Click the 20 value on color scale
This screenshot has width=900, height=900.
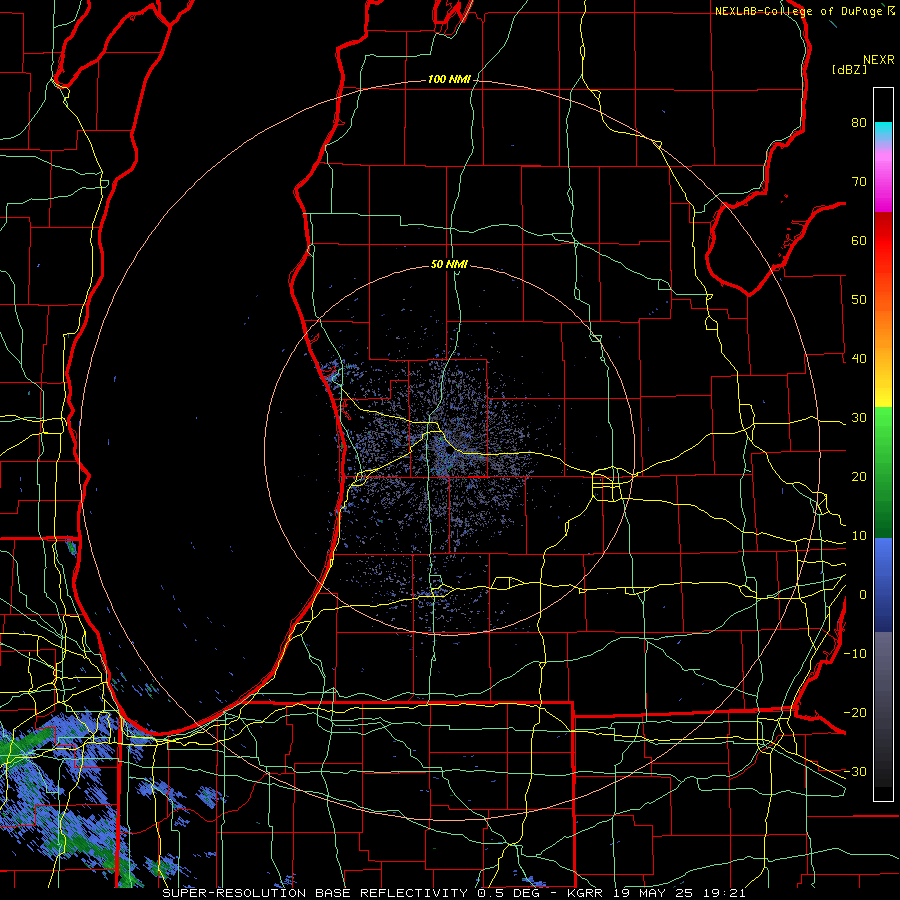click(x=859, y=476)
